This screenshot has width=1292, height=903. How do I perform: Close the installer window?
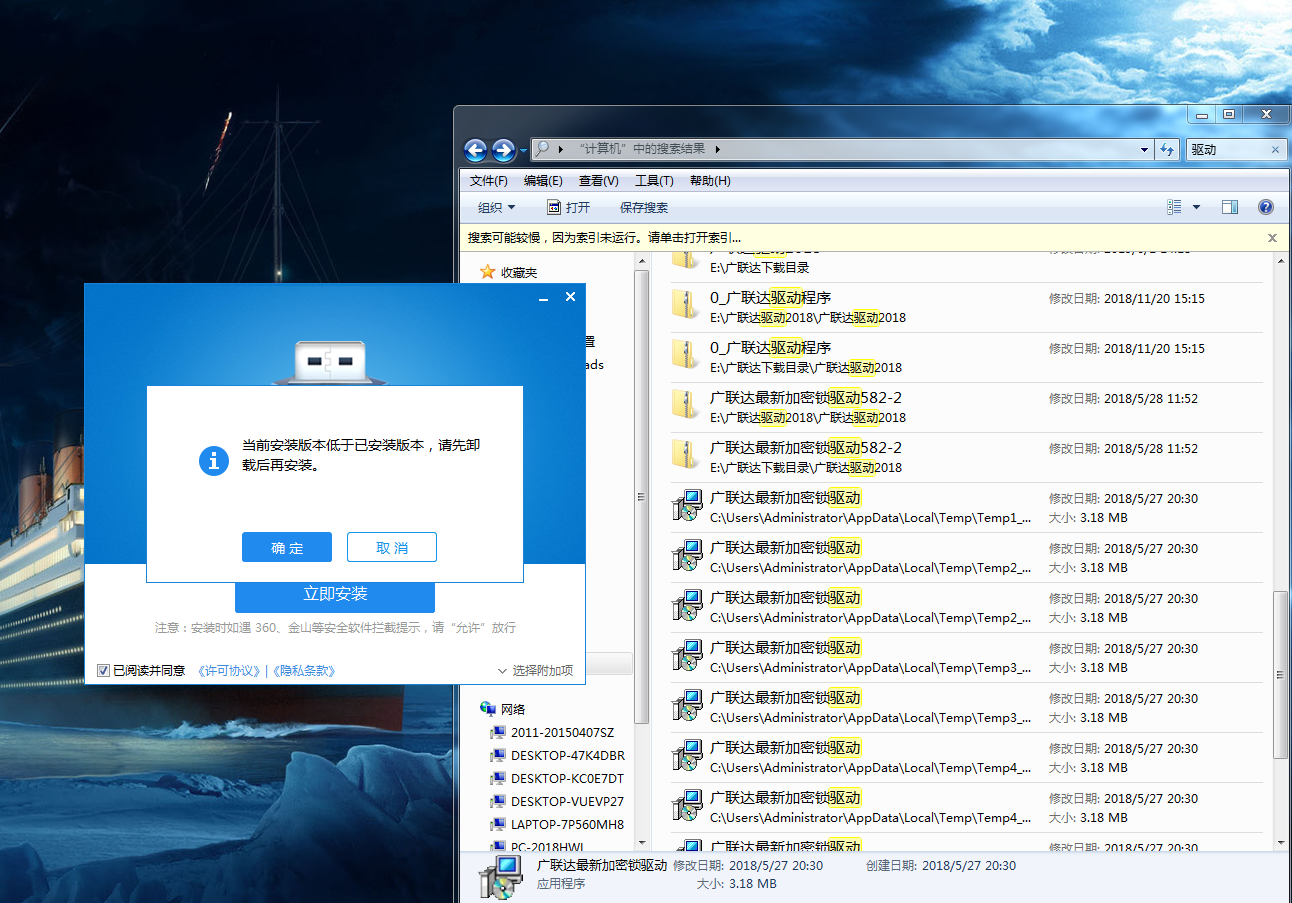(570, 297)
